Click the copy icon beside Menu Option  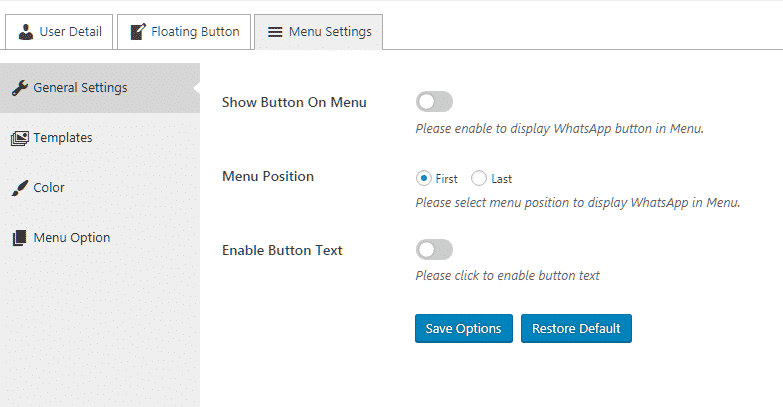coord(19,238)
